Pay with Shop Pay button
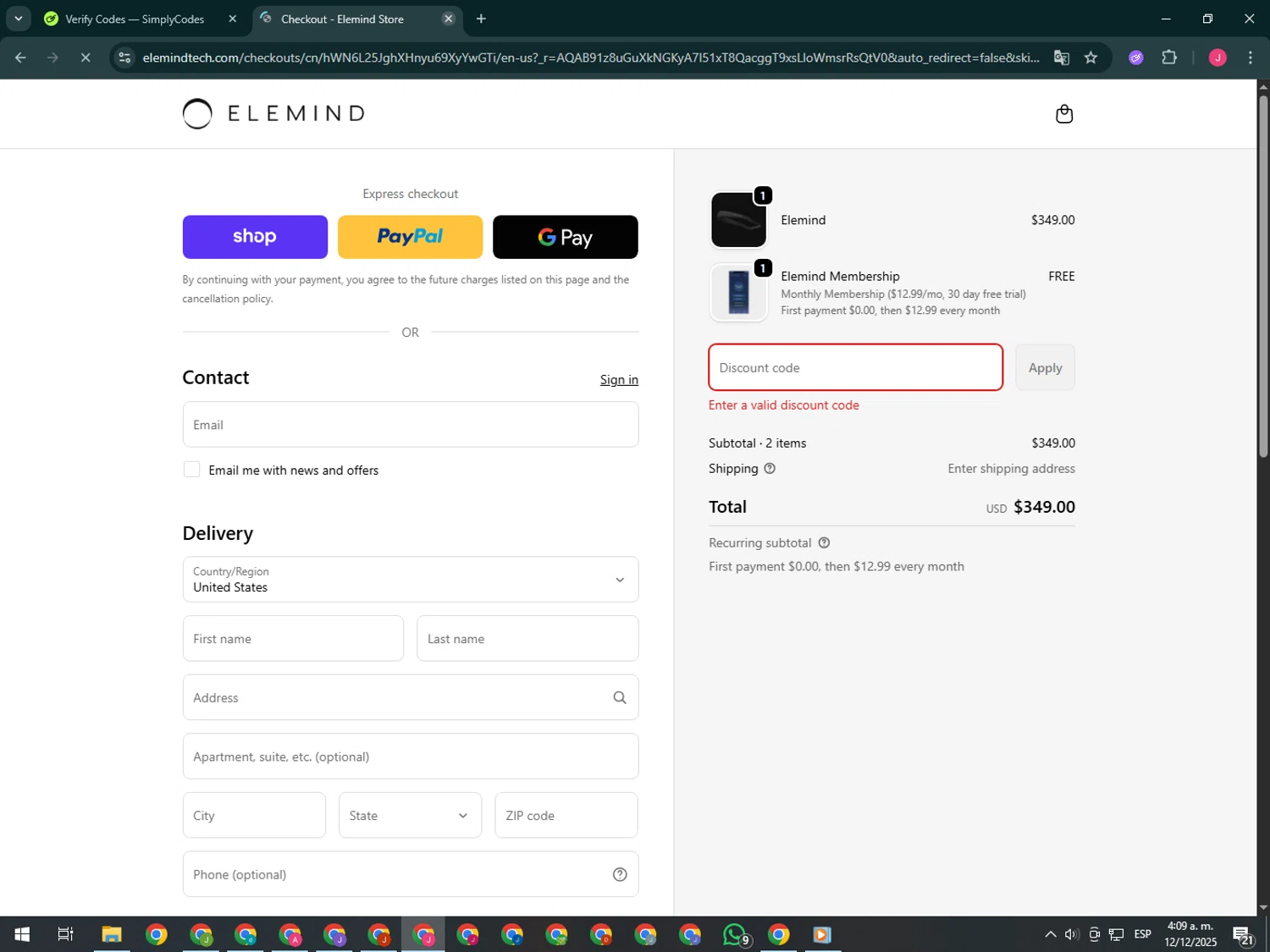 255,237
